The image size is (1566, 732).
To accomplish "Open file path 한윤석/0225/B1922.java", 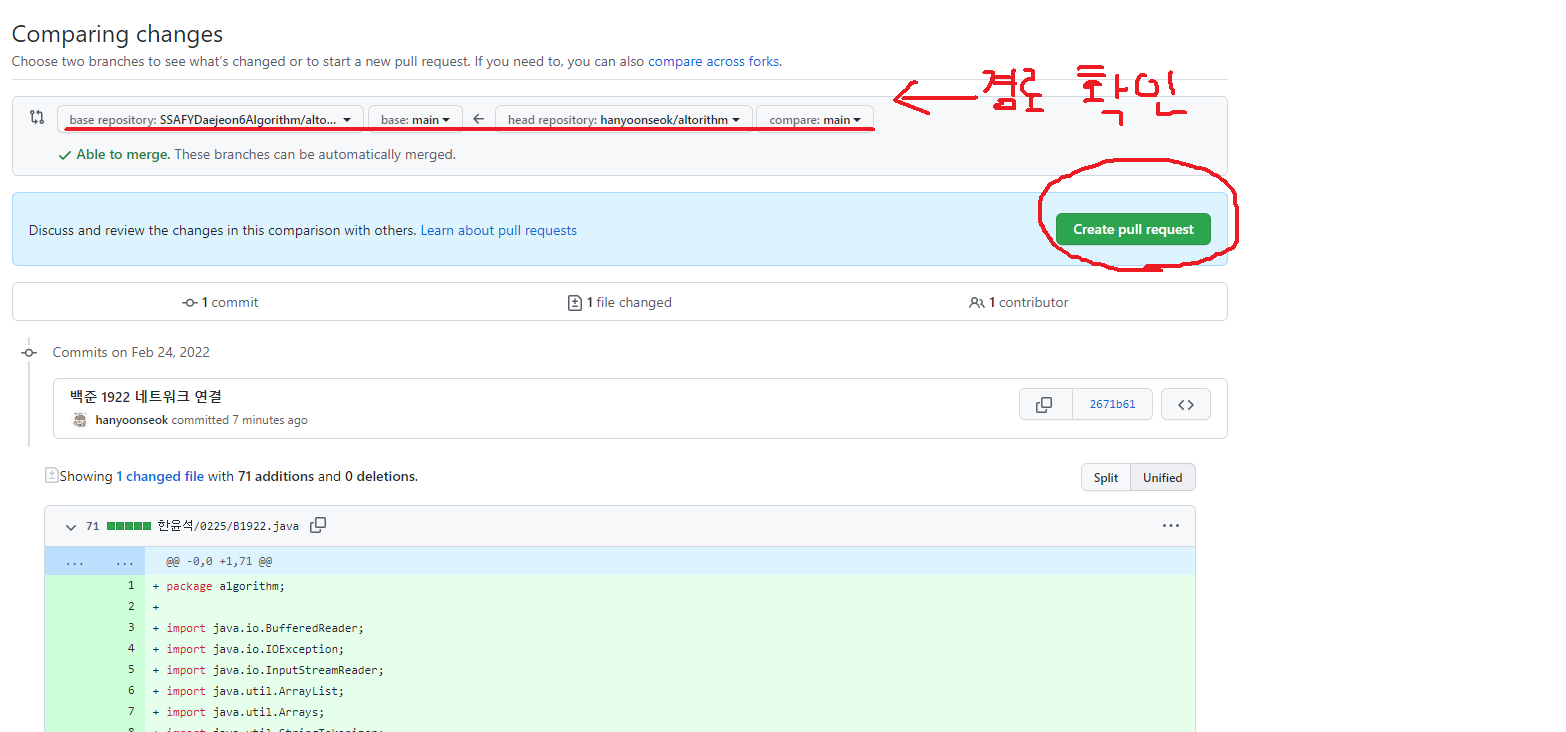I will [228, 526].
